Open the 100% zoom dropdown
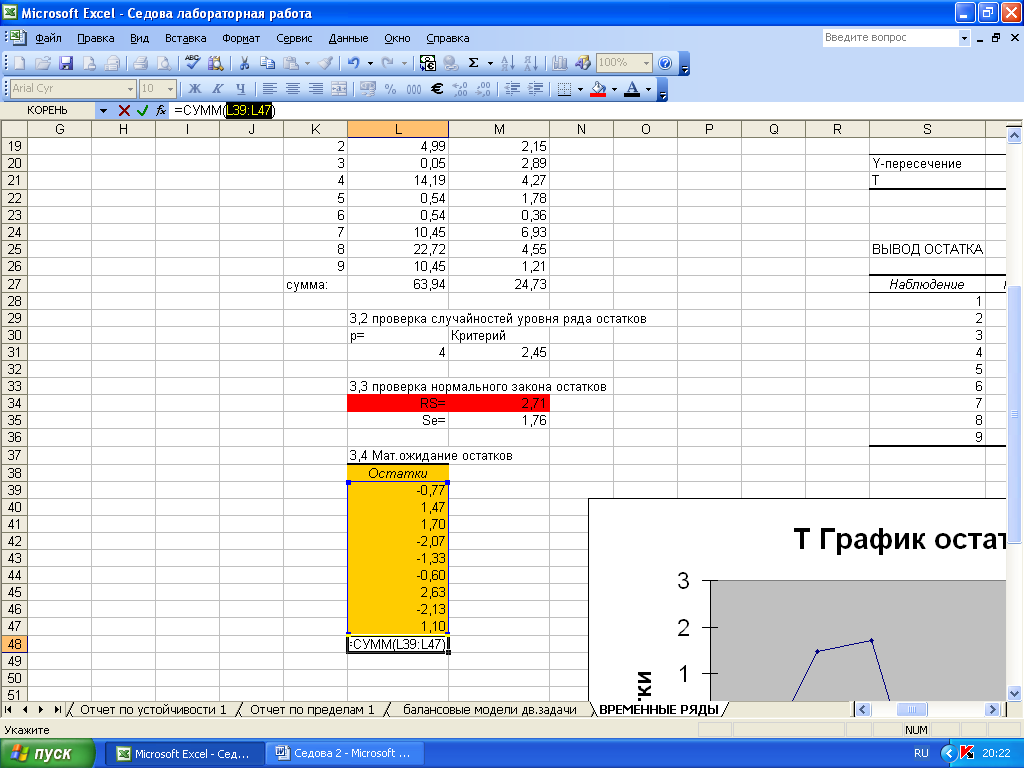1024x768 pixels. pyautogui.click(x=647, y=63)
